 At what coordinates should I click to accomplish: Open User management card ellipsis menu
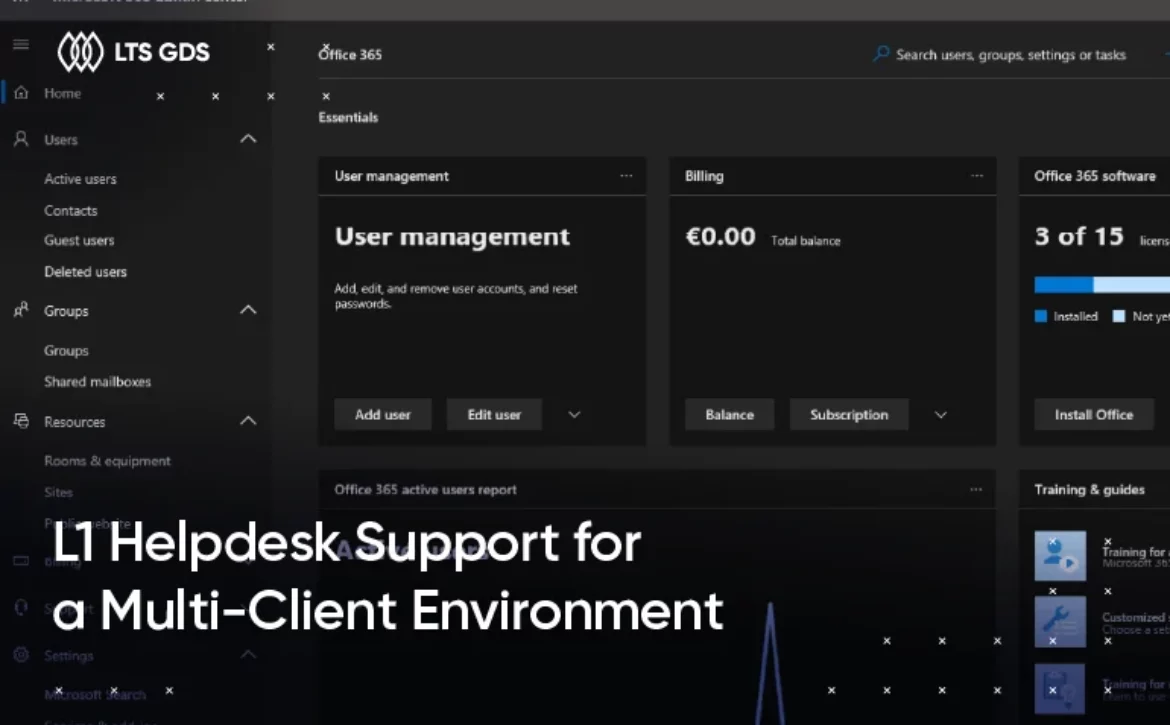tap(626, 176)
